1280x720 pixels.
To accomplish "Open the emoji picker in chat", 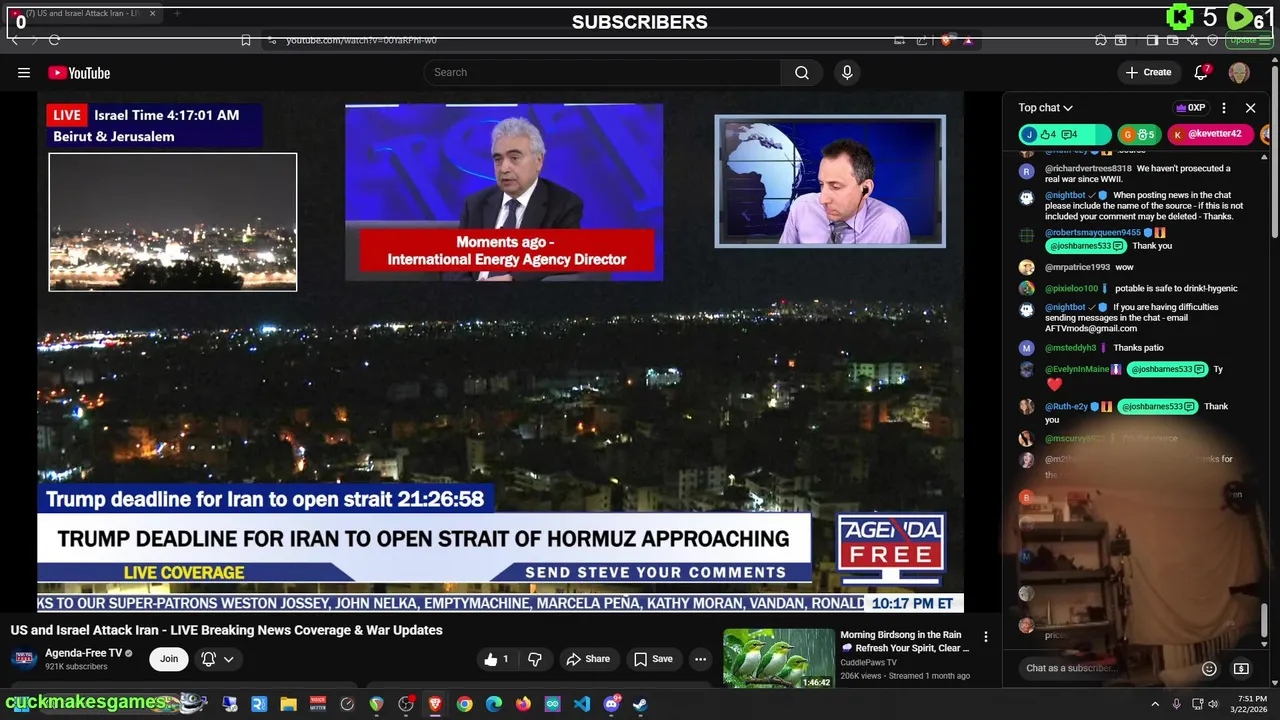I will click(x=1209, y=669).
